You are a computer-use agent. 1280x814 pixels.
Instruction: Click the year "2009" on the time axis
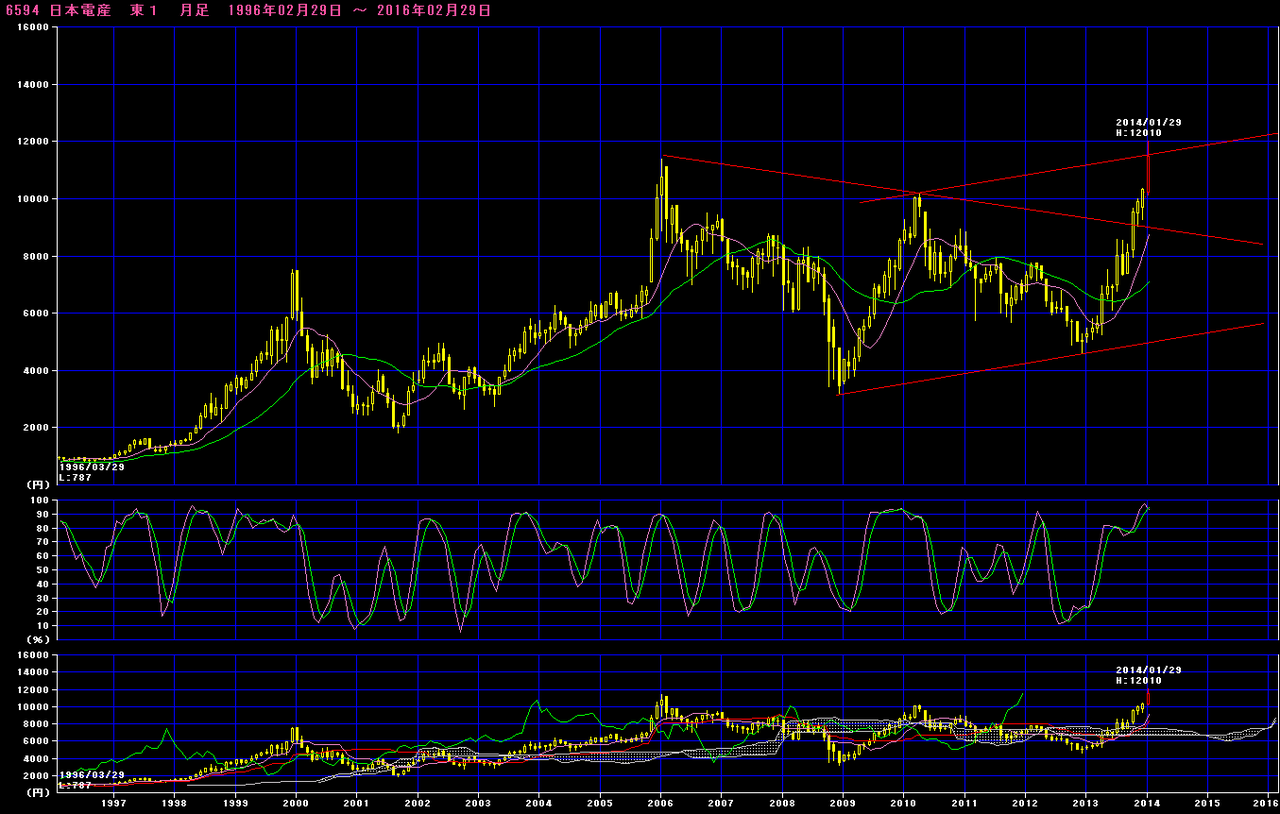843,802
